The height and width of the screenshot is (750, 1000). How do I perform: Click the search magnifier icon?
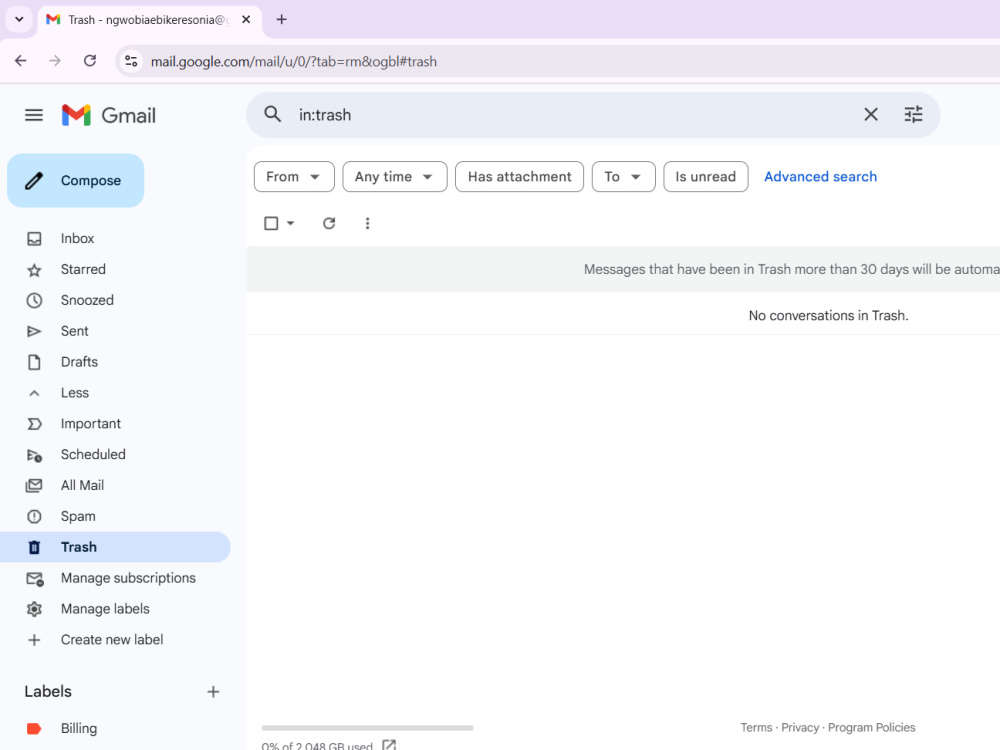272,115
